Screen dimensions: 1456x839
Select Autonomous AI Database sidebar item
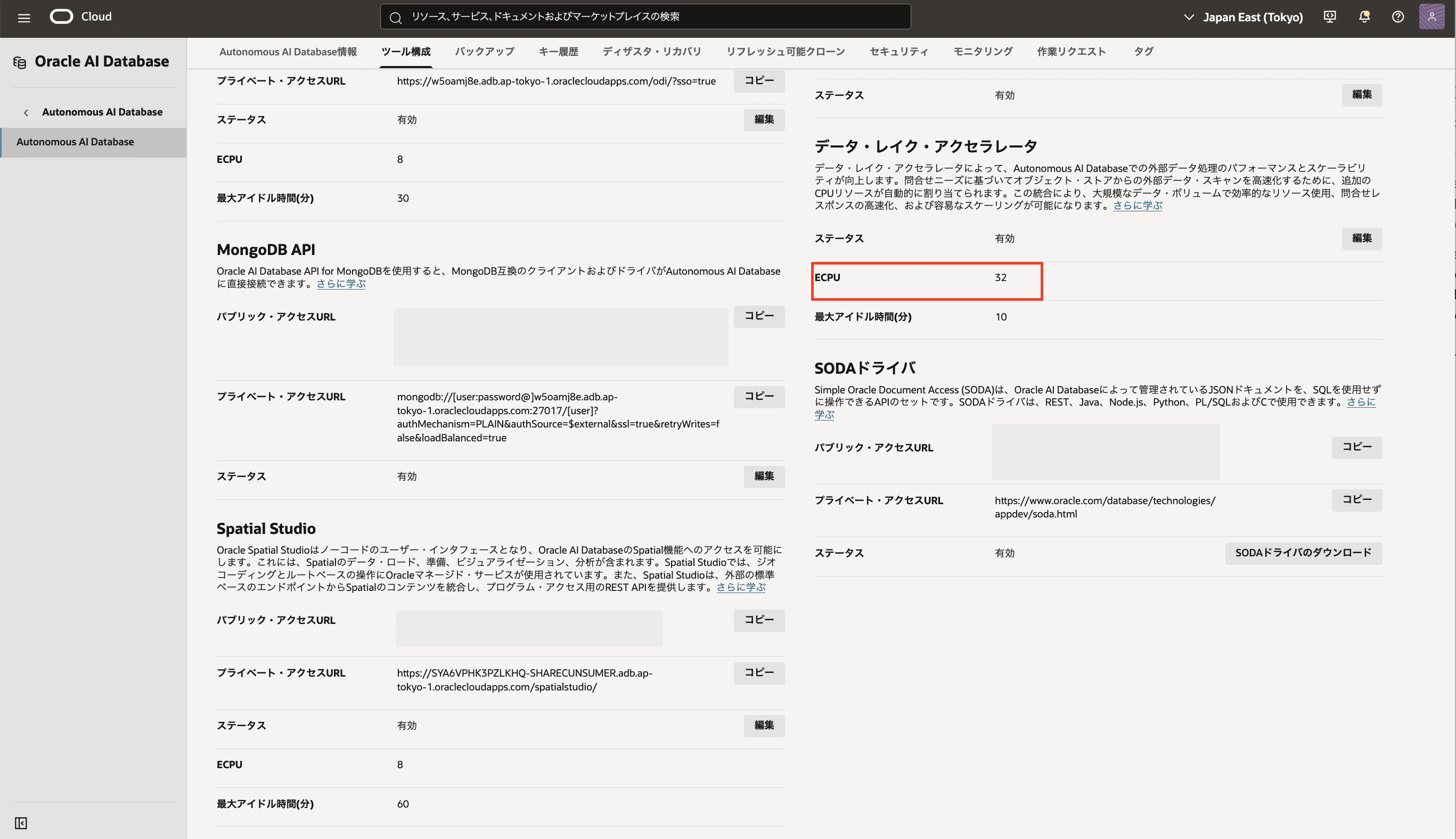coord(93,142)
